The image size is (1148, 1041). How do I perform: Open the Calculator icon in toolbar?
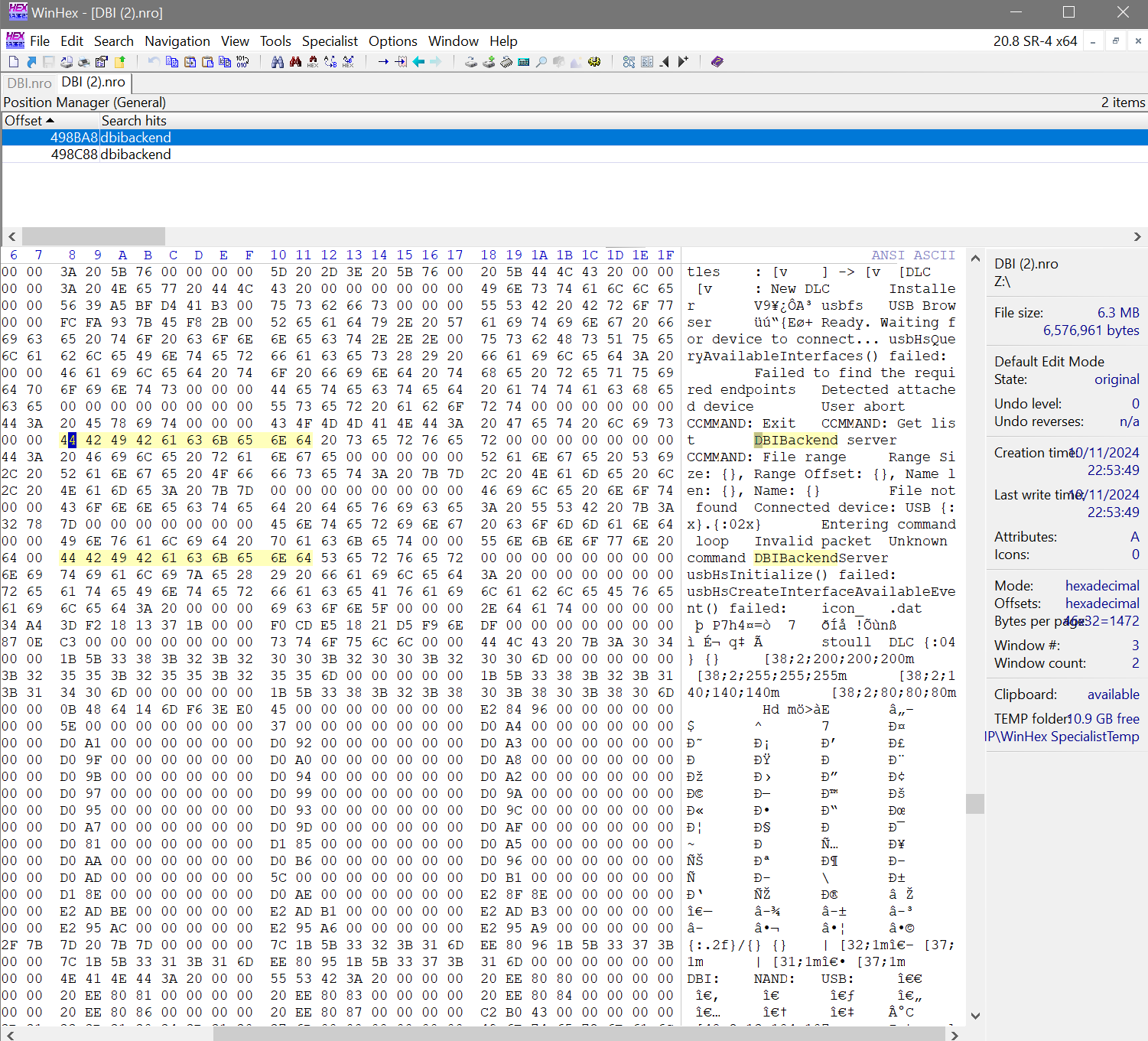click(524, 62)
